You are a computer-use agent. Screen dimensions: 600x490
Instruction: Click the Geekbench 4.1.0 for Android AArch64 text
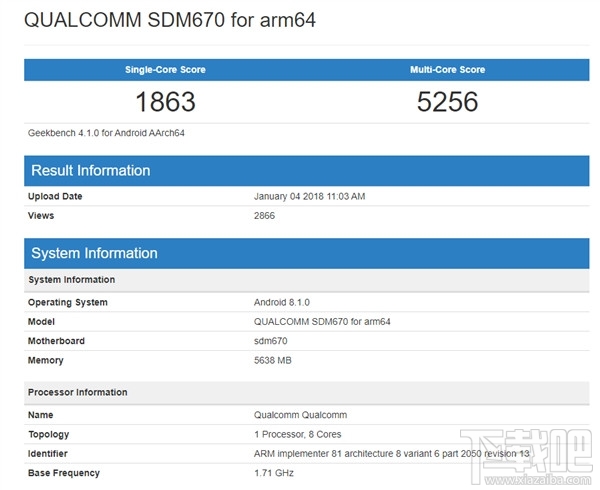tap(106, 133)
